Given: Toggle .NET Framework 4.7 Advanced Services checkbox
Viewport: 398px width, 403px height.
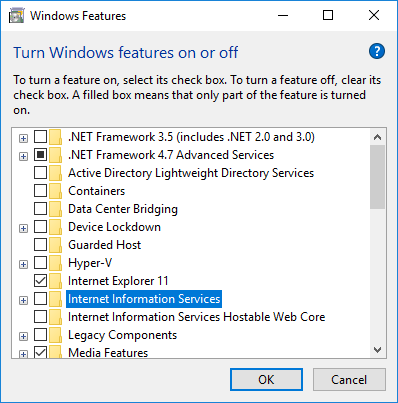Looking at the screenshot, I should [x=40, y=155].
